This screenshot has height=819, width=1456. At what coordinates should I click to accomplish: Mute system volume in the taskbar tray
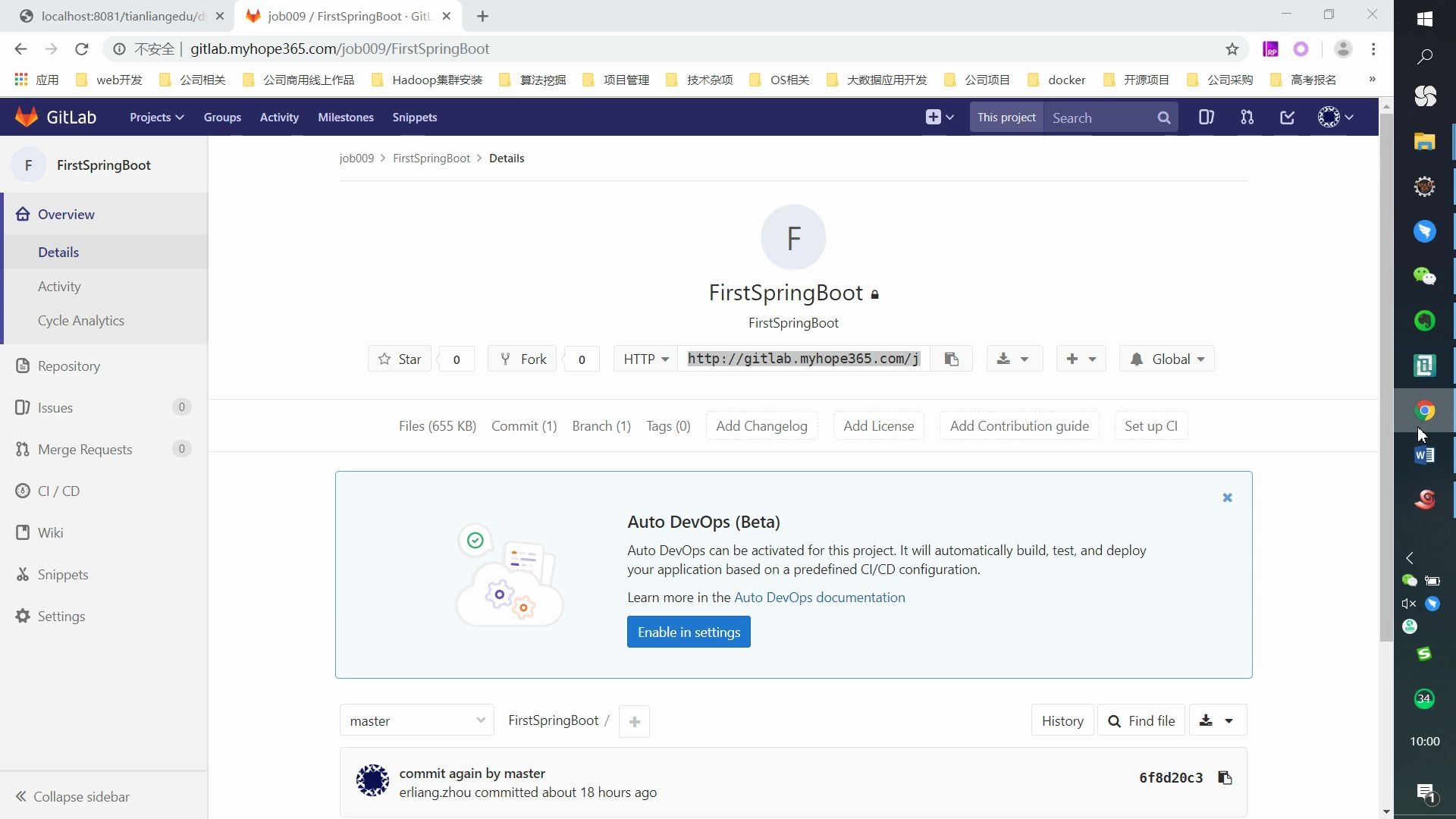1409,604
